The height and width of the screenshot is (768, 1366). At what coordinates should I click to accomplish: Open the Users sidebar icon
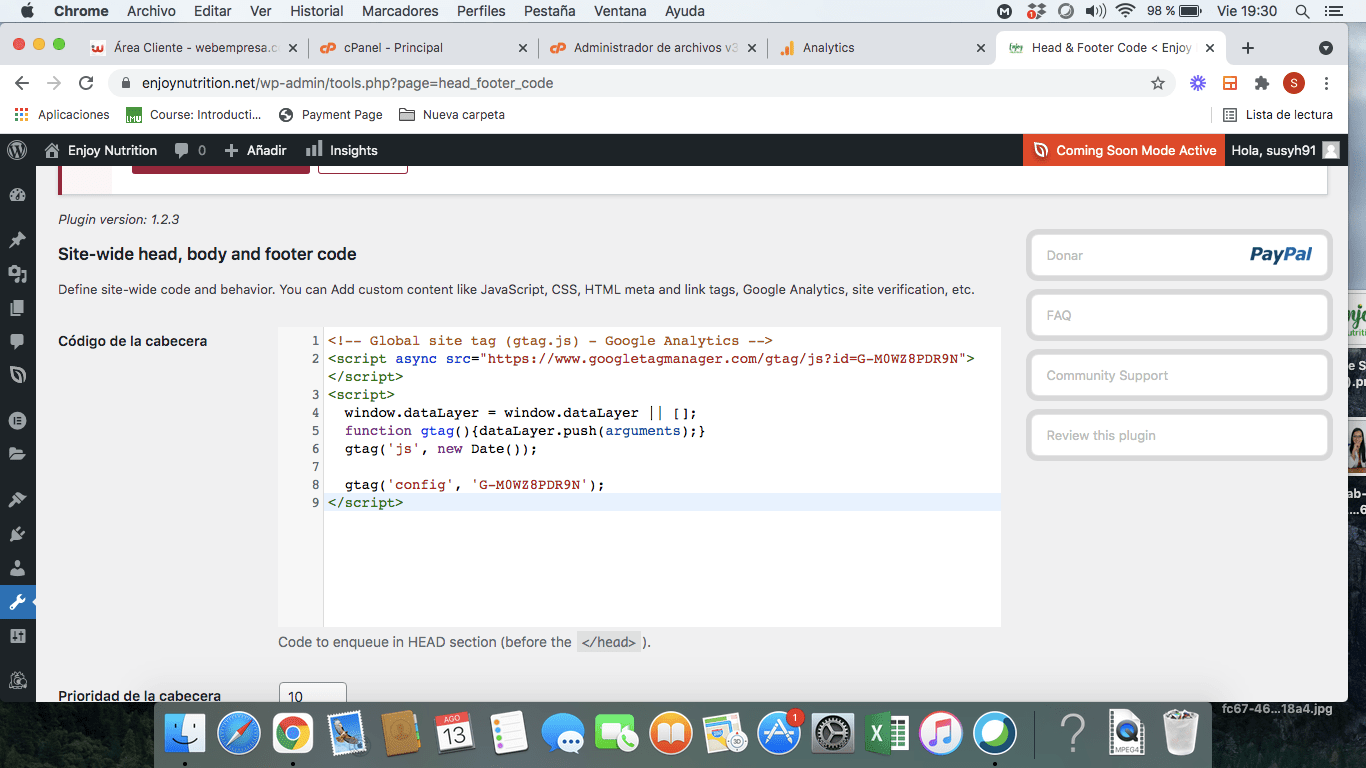pos(17,568)
